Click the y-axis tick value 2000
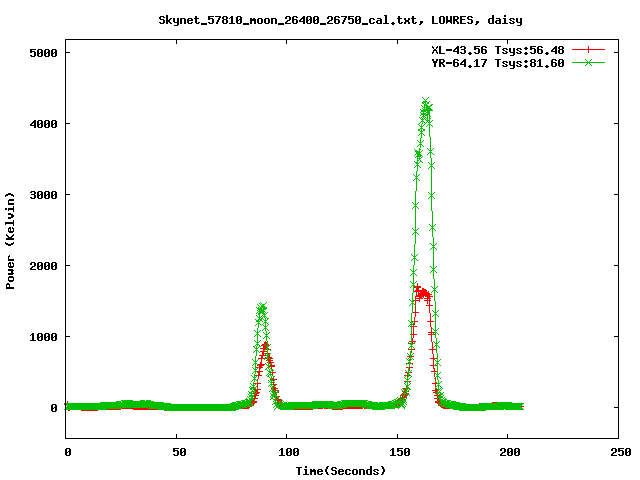Viewport: 640px width, 480px height. pyautogui.click(x=43, y=266)
